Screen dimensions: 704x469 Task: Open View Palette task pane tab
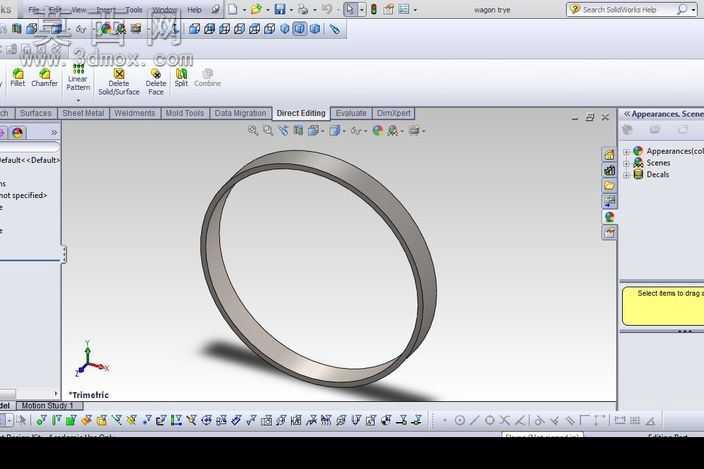[609, 202]
